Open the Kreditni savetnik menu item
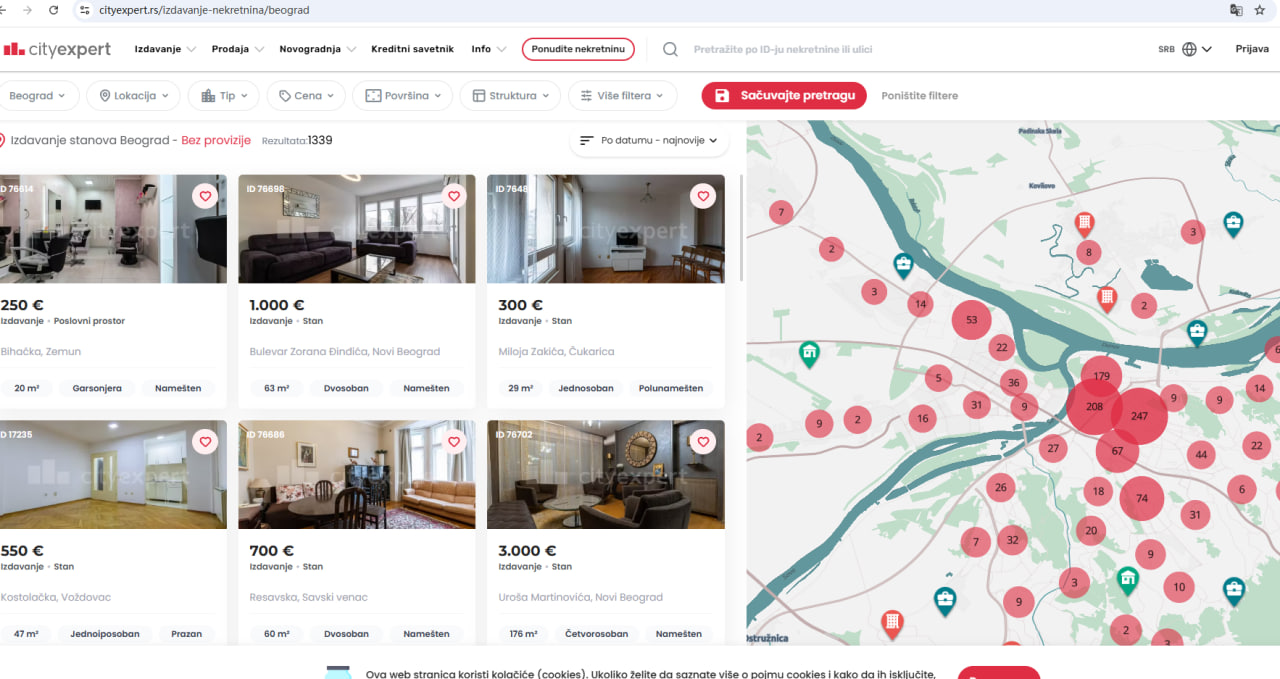 click(x=412, y=49)
